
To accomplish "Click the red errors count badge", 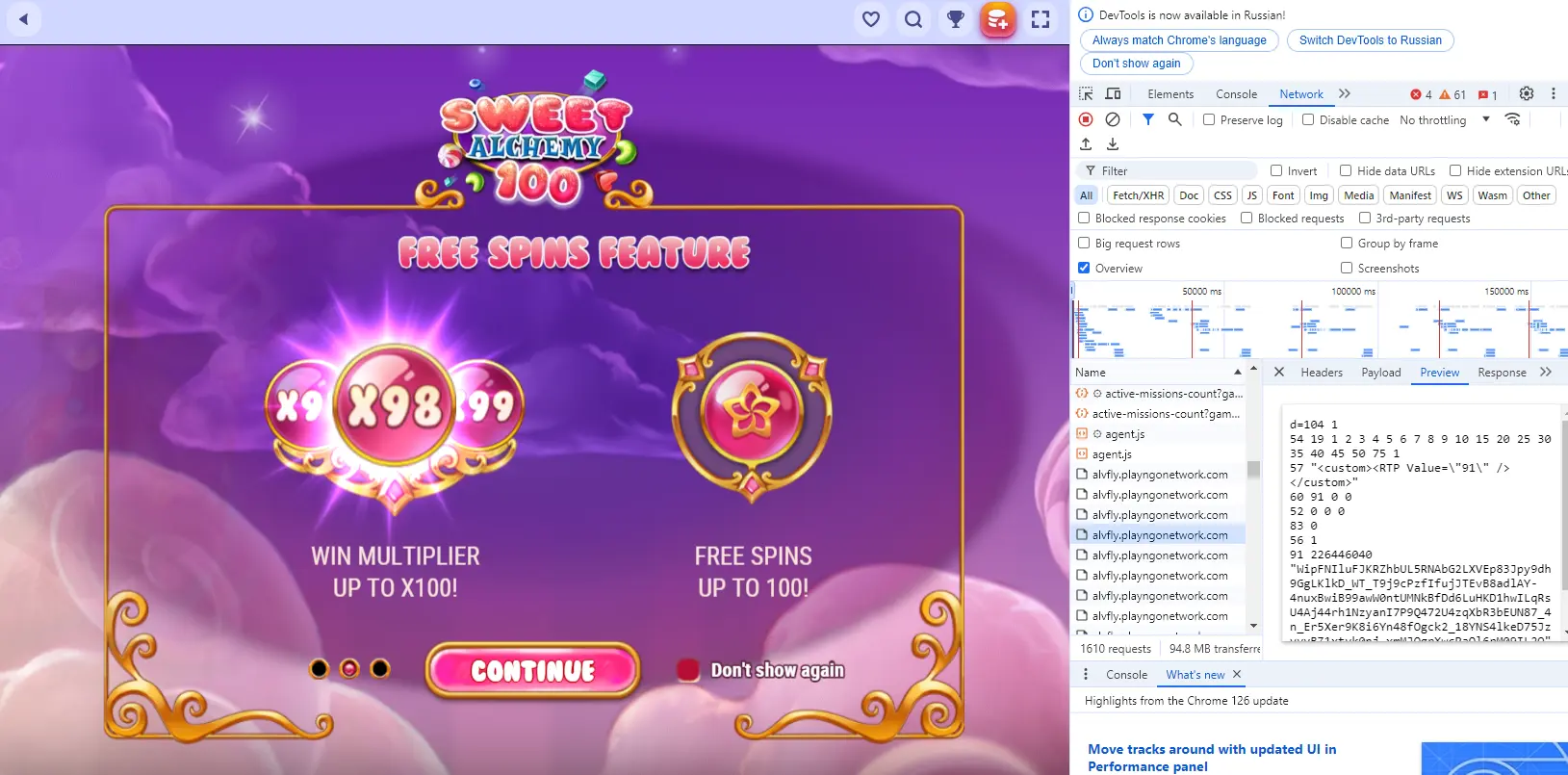I will tap(1421, 94).
